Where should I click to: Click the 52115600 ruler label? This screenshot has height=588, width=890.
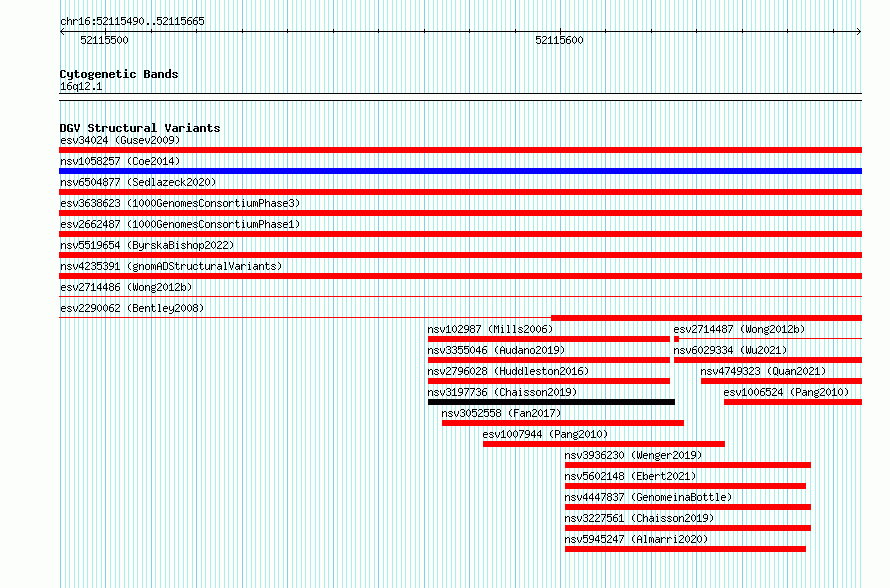click(559, 40)
